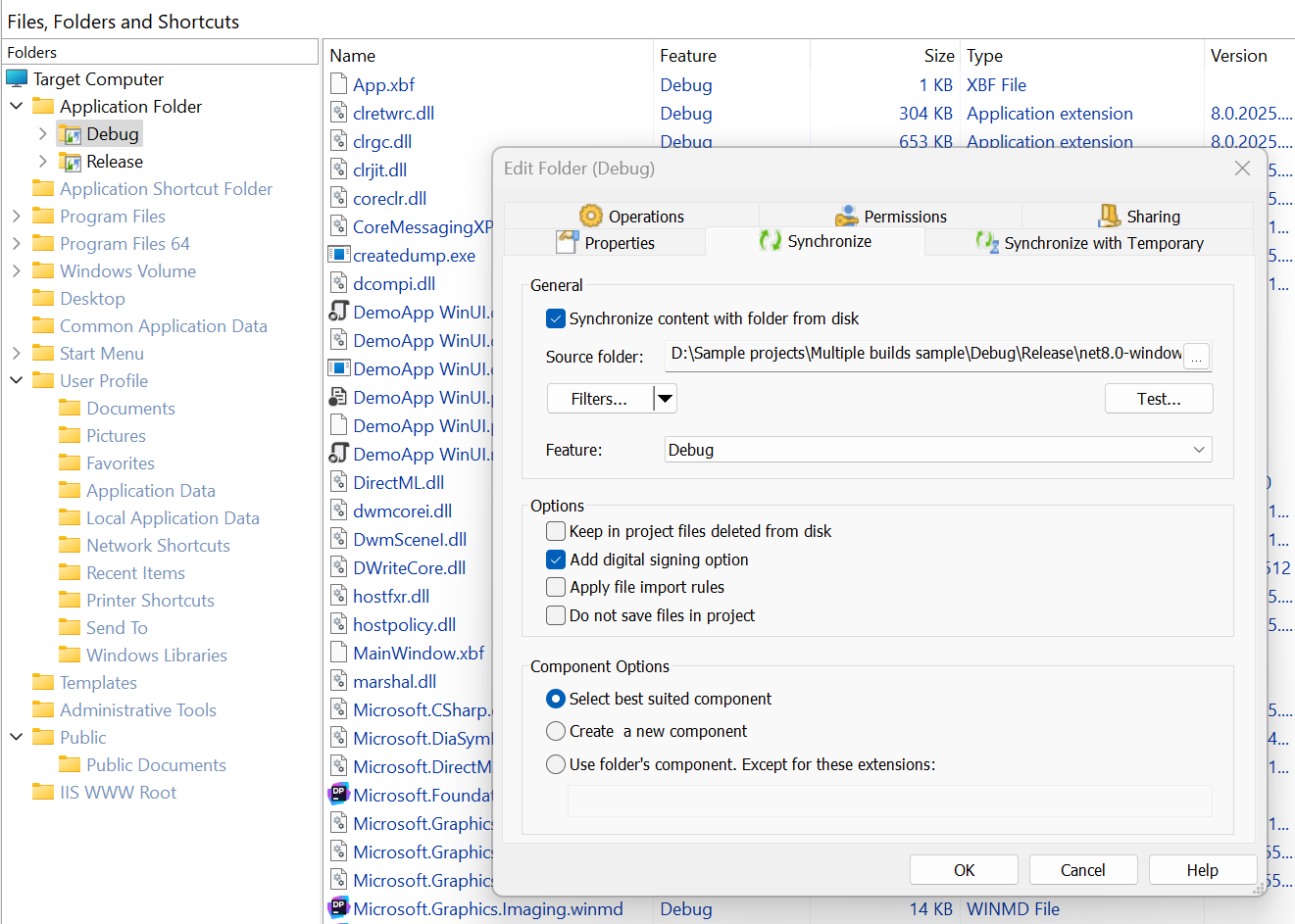The width and height of the screenshot is (1295, 924).
Task: Click the hostfxr.dll file icon
Action: click(338, 596)
